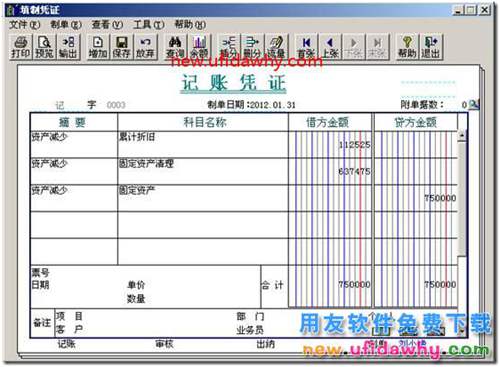Click the 输出 (Output) toolbar icon
500x367 pixels.
[x=68, y=47]
